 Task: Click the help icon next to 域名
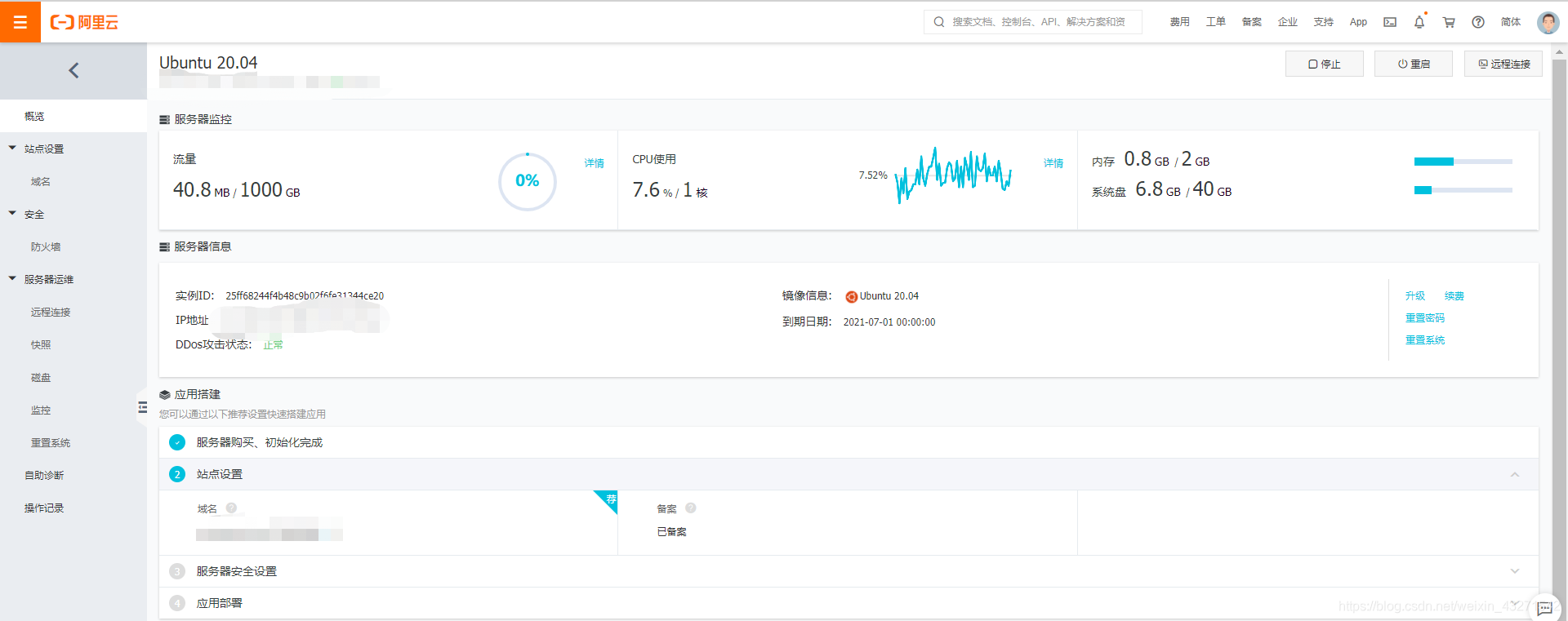[231, 508]
